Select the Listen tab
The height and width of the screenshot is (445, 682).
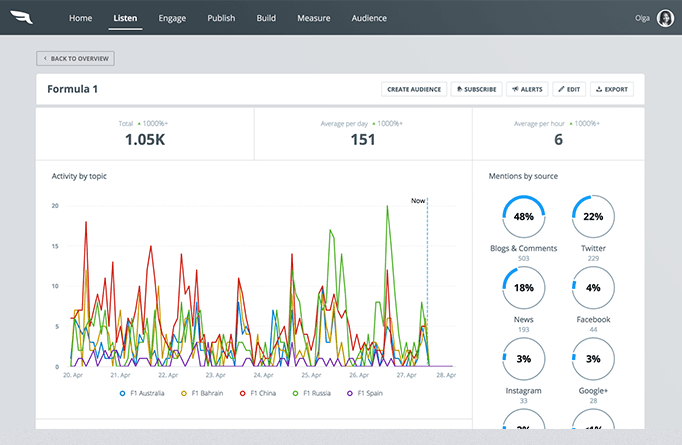(x=125, y=18)
